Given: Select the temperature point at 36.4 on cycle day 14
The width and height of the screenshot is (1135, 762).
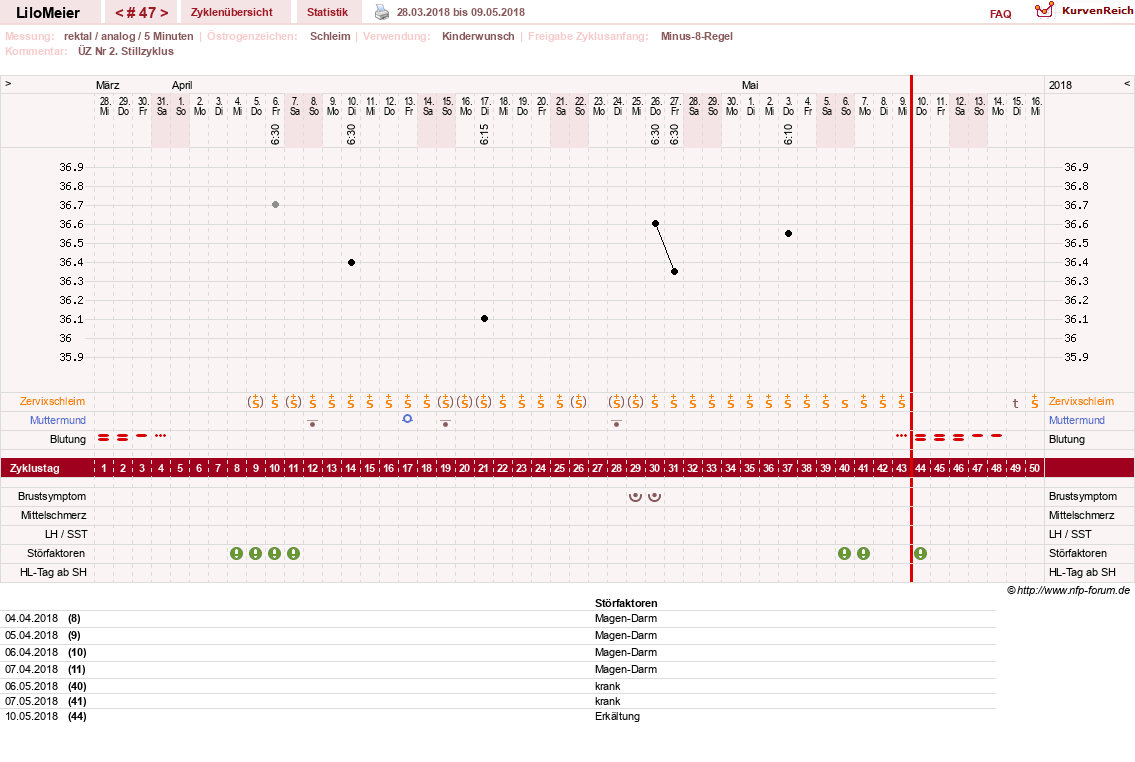Looking at the screenshot, I should (351, 262).
